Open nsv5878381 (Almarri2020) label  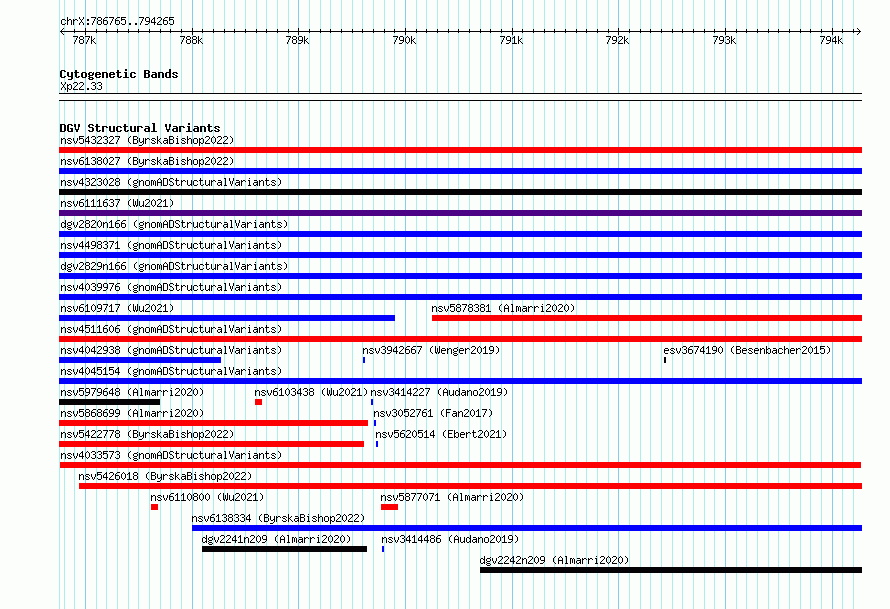pyautogui.click(x=503, y=308)
